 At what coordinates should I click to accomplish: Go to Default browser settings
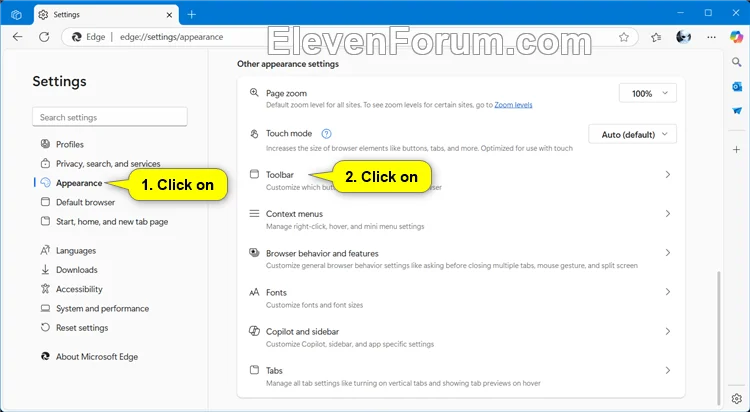point(85,202)
